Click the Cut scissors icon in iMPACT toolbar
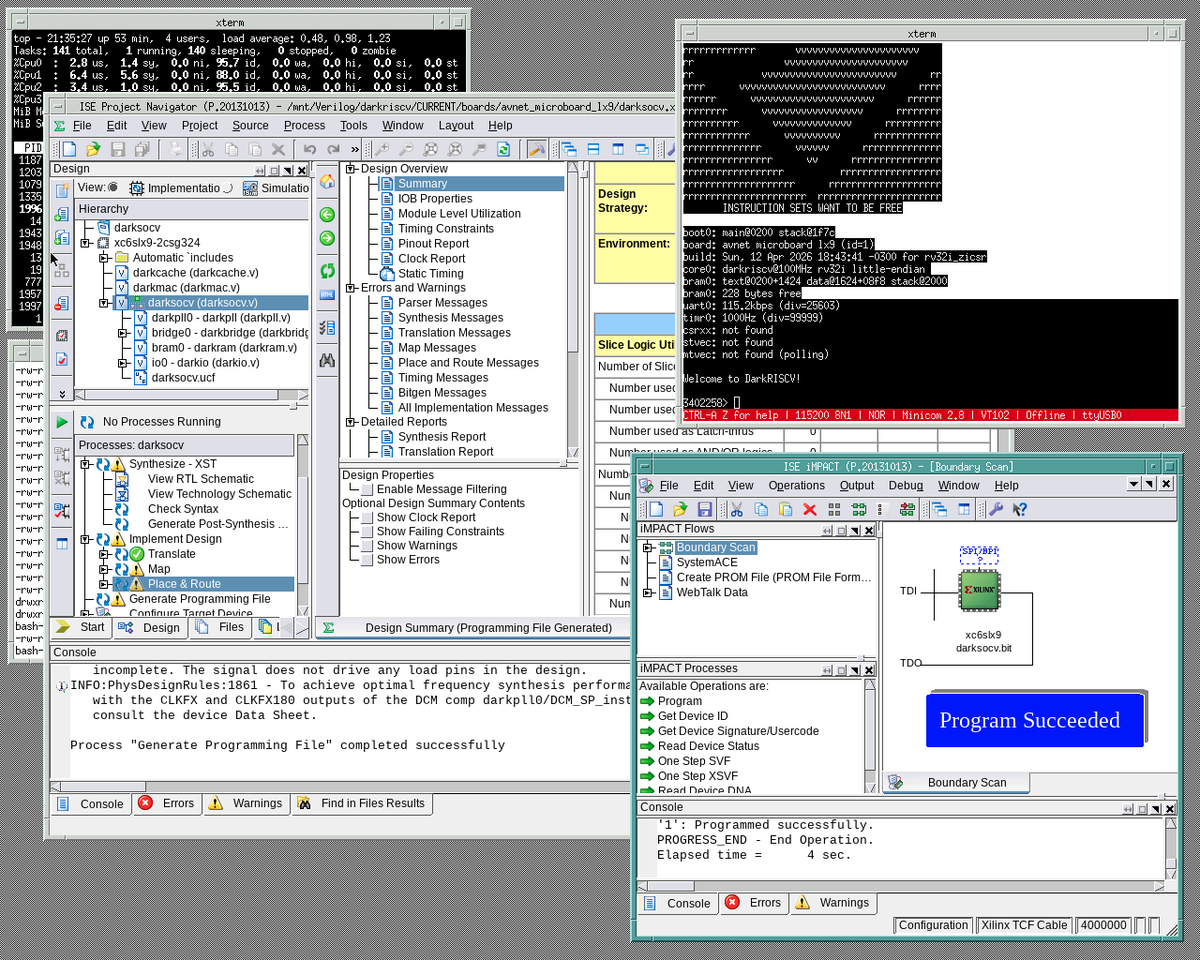Screen dimensions: 1200x960 (x=736, y=509)
